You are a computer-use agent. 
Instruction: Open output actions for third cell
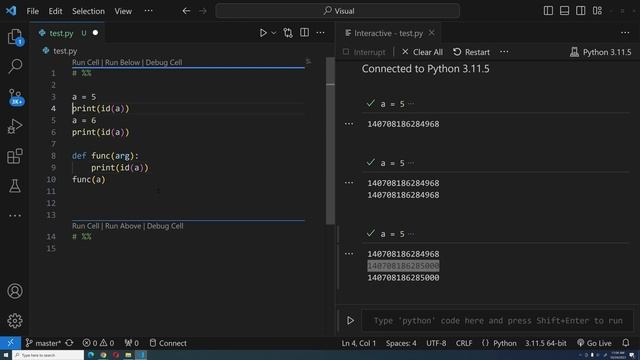pyautogui.click(x=349, y=253)
